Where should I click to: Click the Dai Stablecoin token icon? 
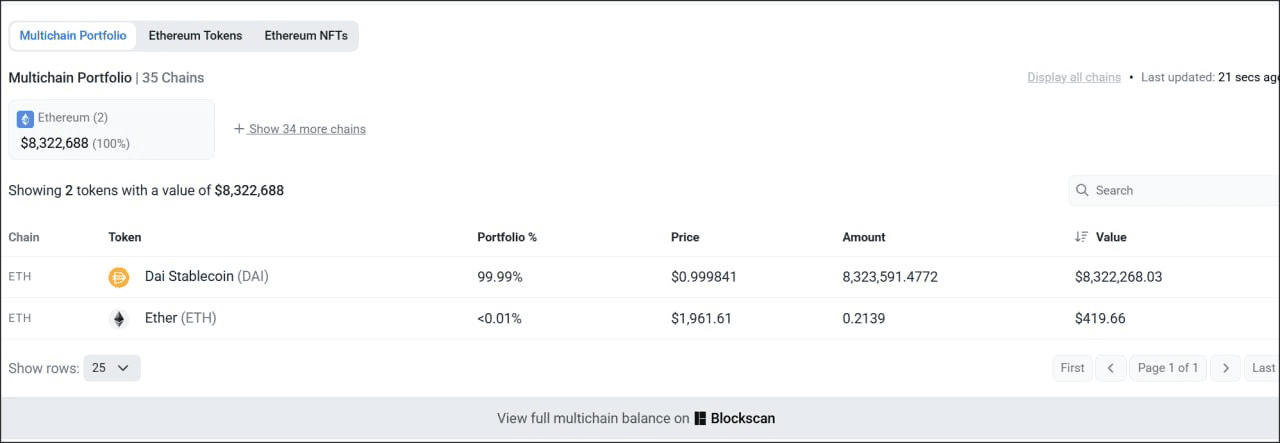click(x=119, y=277)
